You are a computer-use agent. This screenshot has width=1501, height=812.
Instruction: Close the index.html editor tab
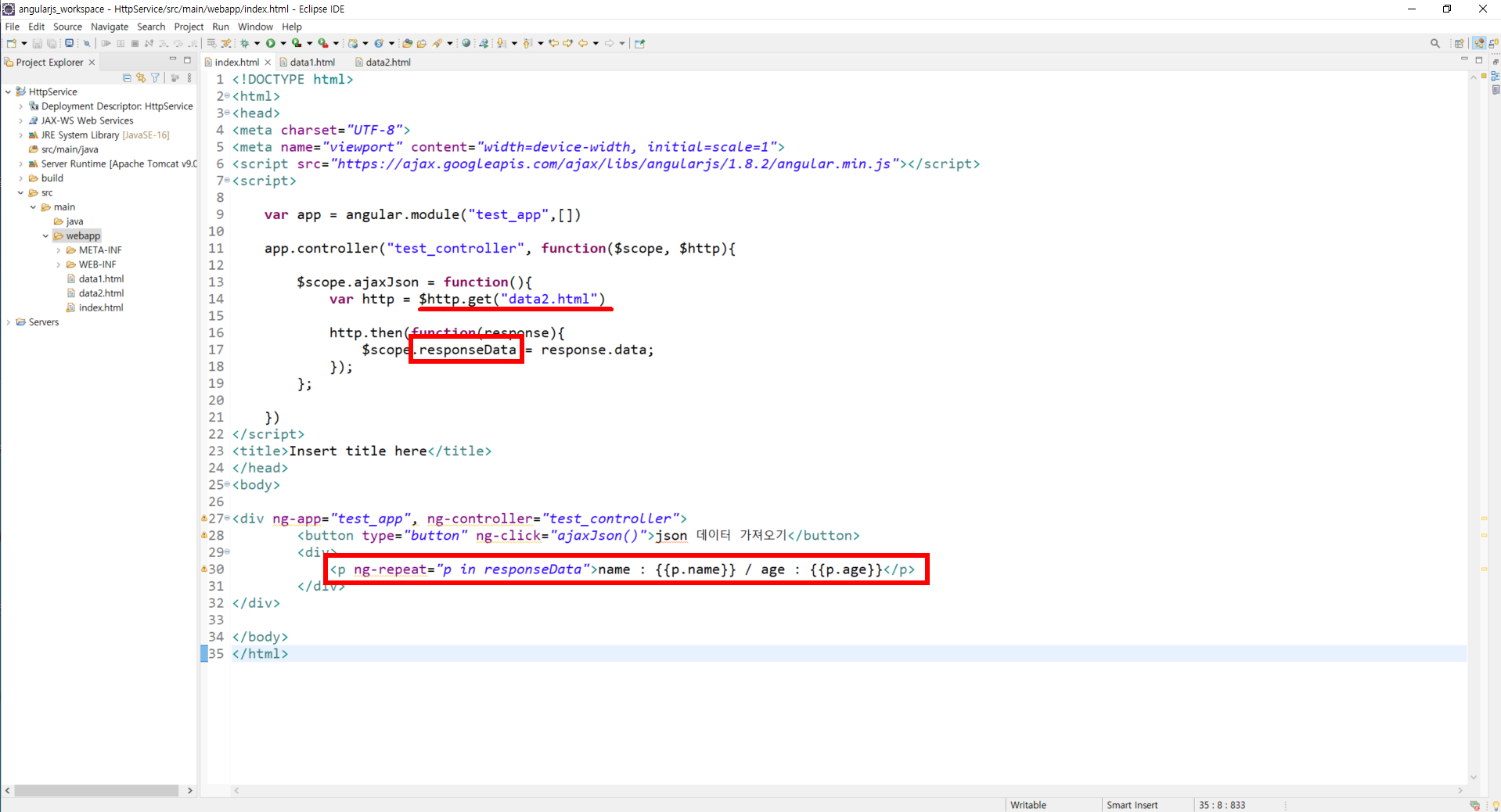pos(268,63)
